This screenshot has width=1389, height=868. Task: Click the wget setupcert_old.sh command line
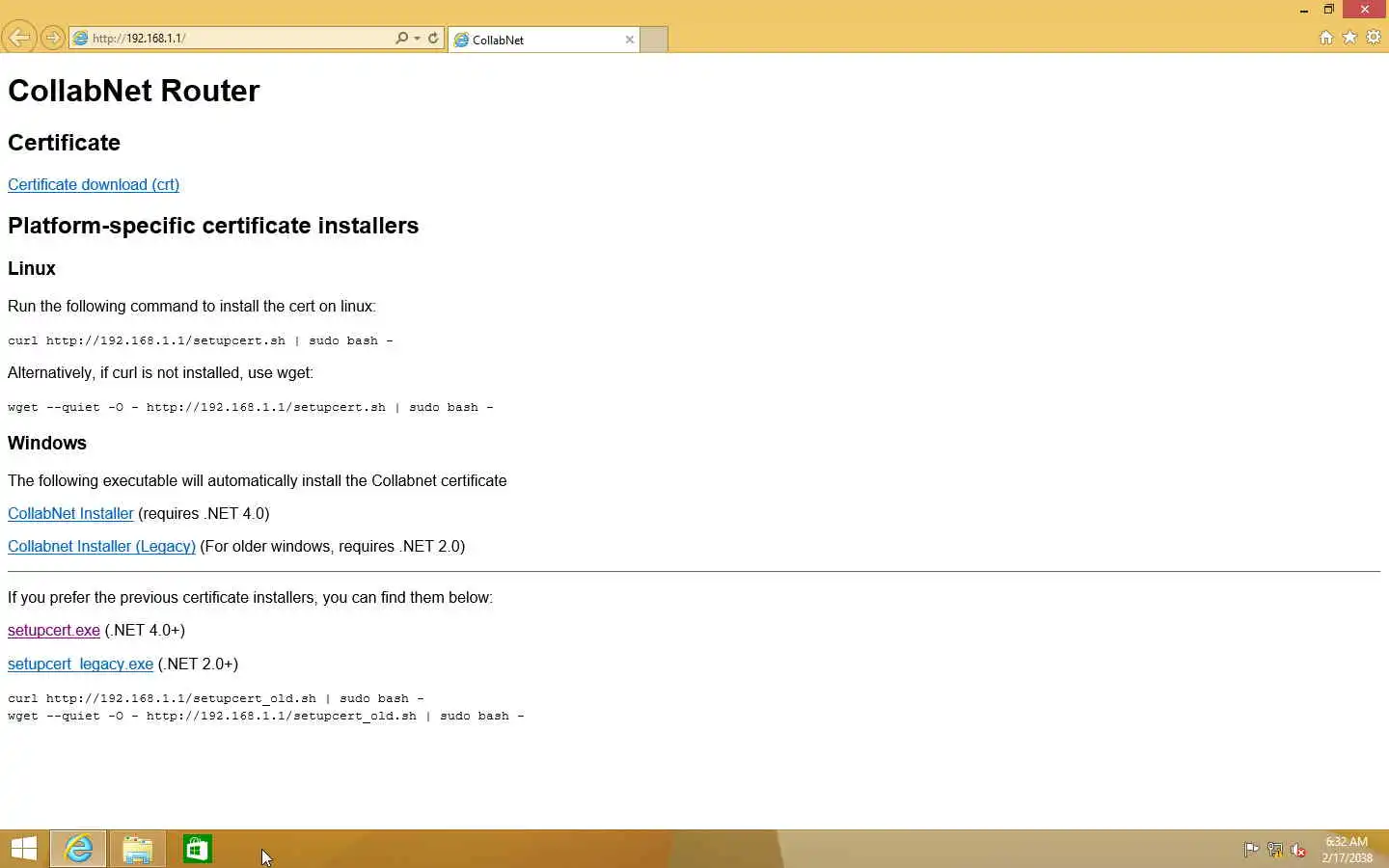click(x=266, y=716)
